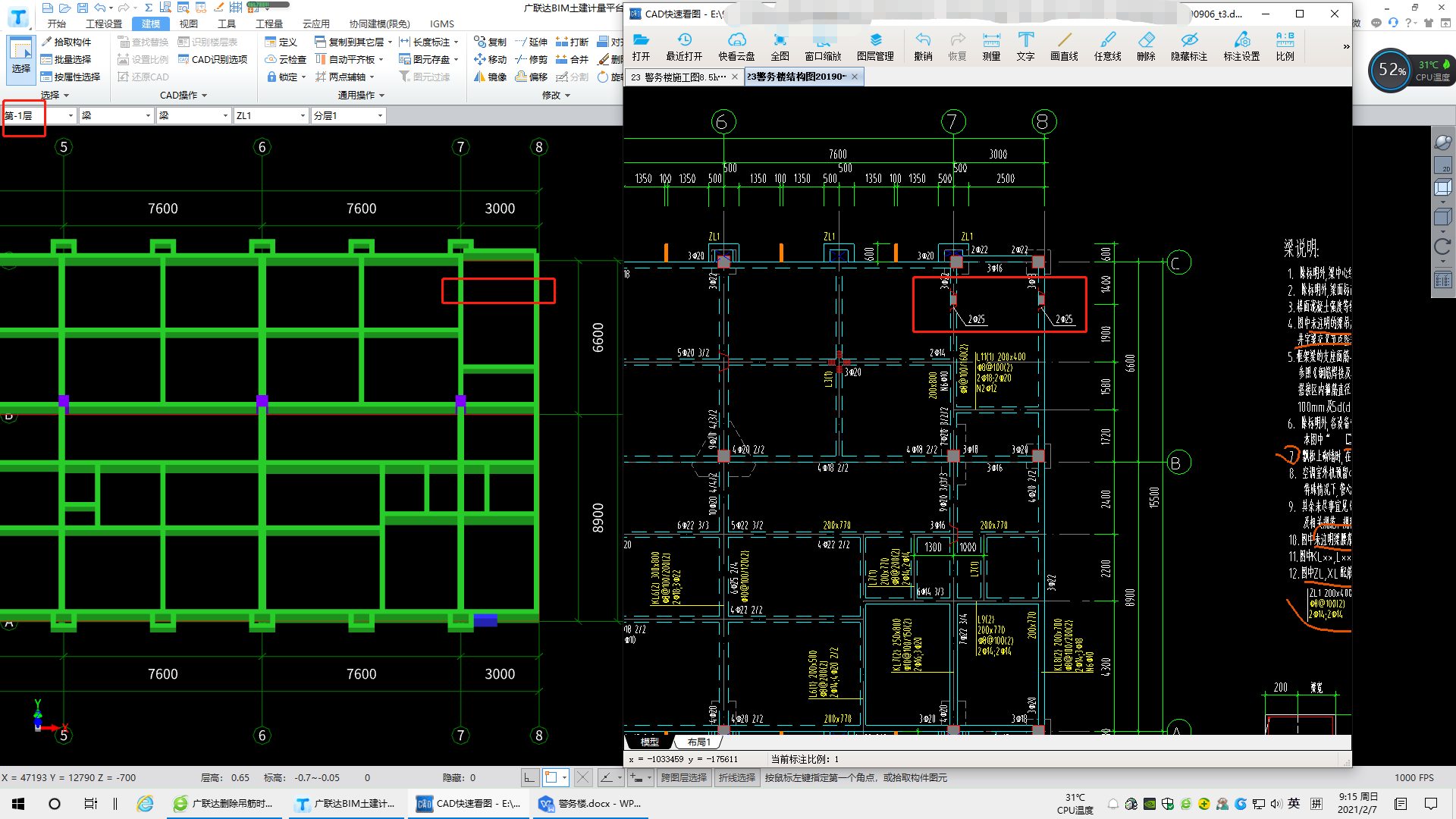1456x819 pixels.
Task: Open 广联达删除吊筋 browser taskbar item
Action: click(x=224, y=803)
